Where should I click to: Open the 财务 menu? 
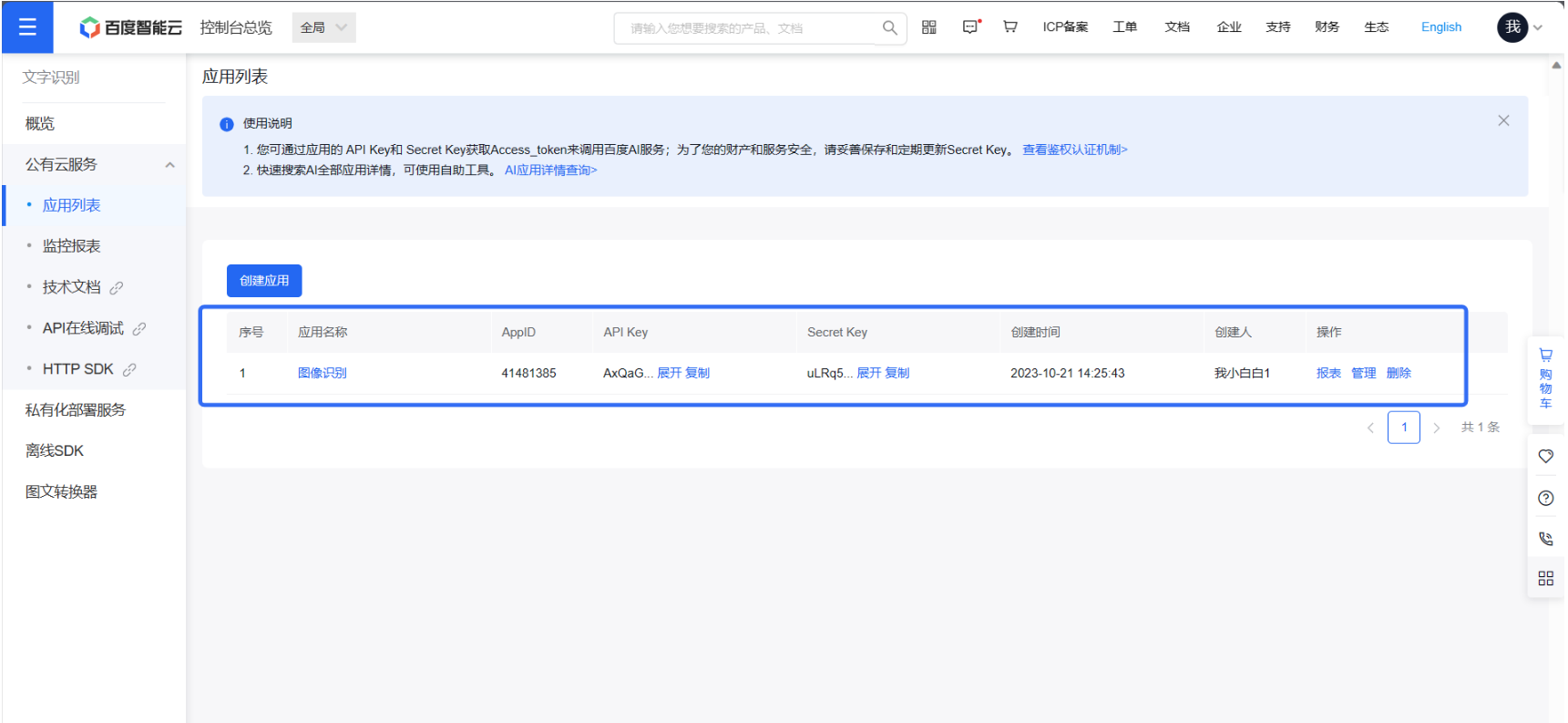(1327, 27)
